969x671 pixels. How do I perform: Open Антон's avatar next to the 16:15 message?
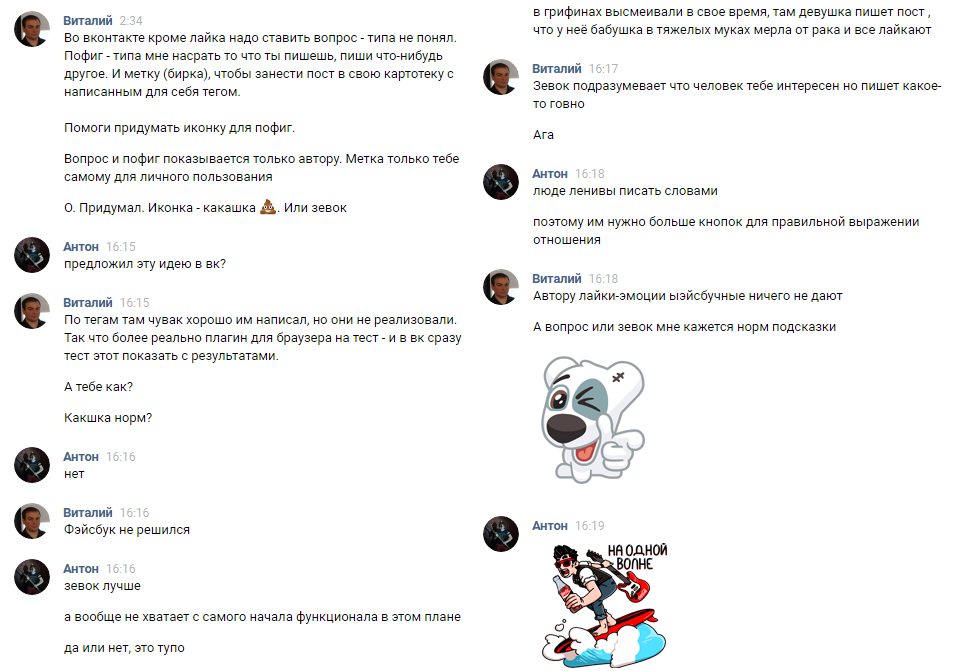click(32, 255)
